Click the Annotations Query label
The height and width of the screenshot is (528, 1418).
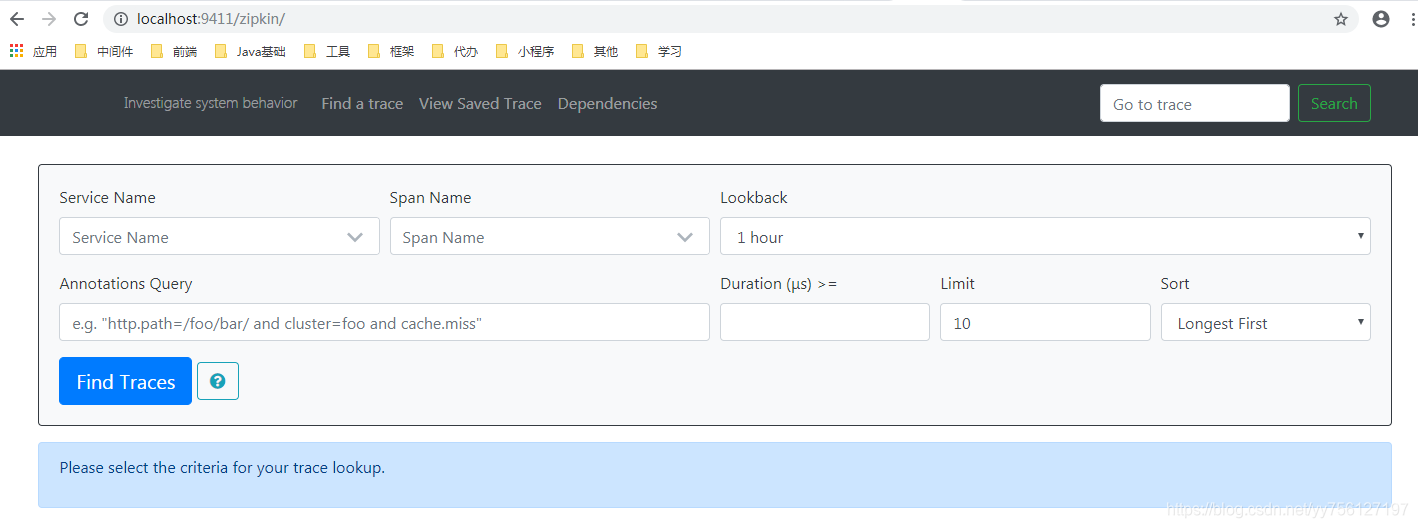(x=126, y=283)
